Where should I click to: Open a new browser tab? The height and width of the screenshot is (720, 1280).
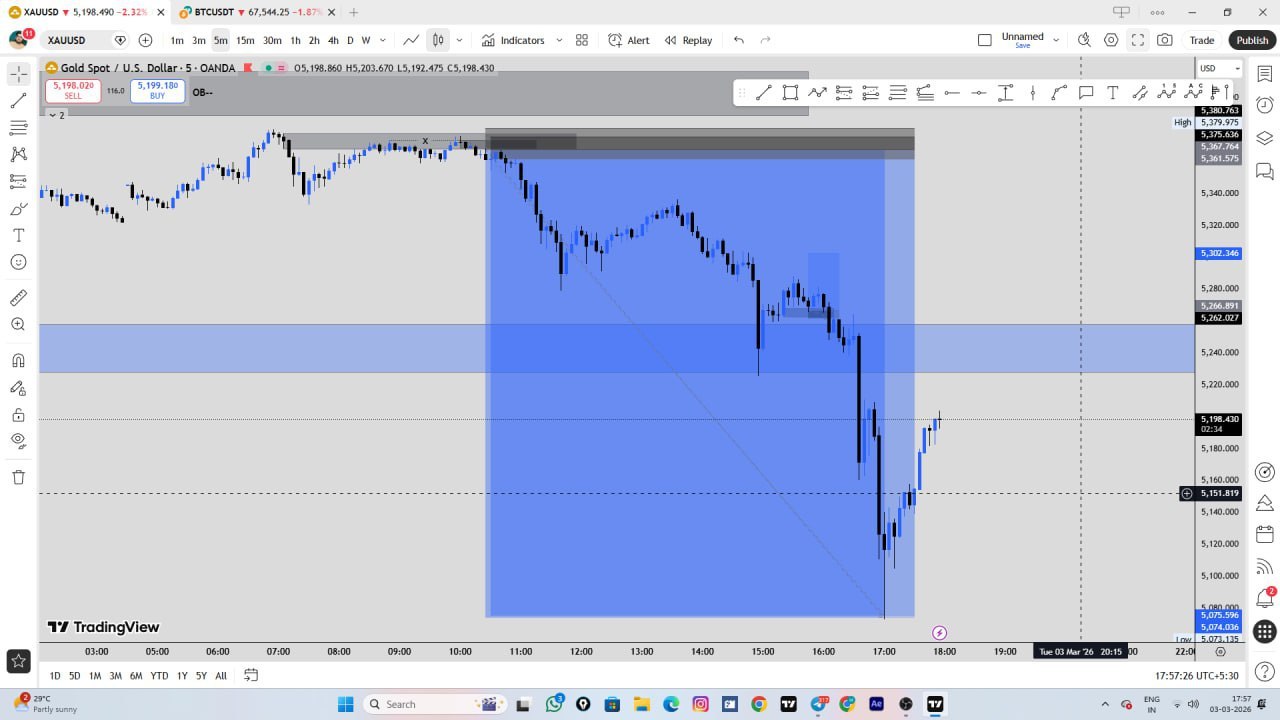353,12
